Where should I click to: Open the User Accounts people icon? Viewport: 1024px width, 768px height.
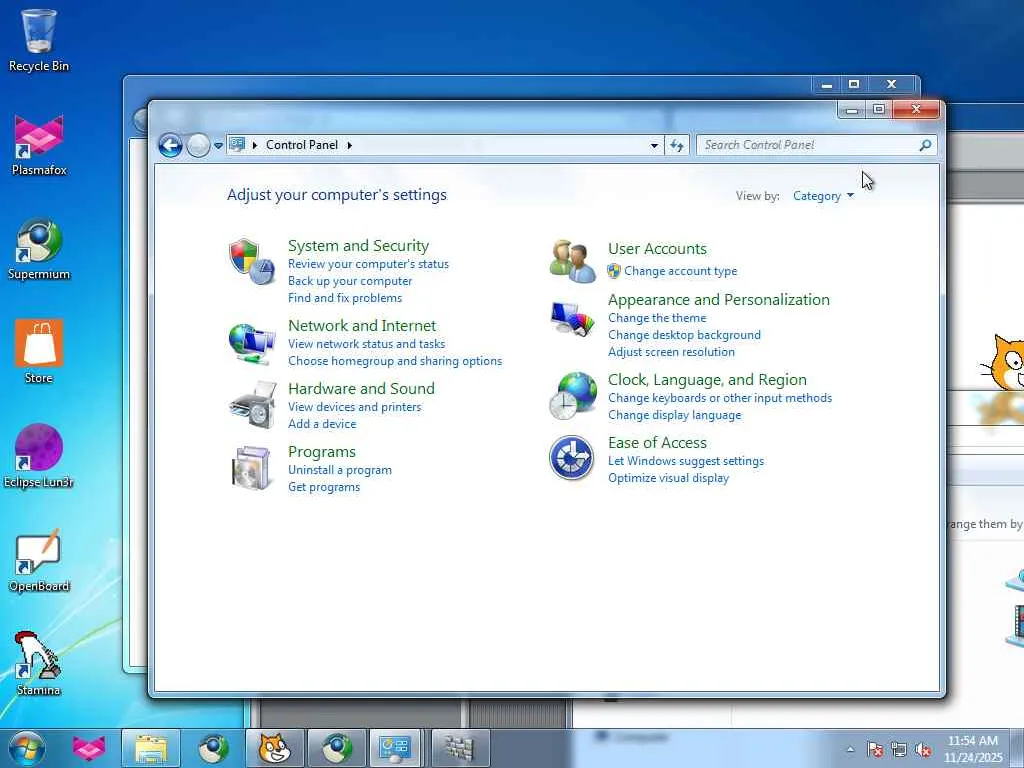(x=572, y=261)
